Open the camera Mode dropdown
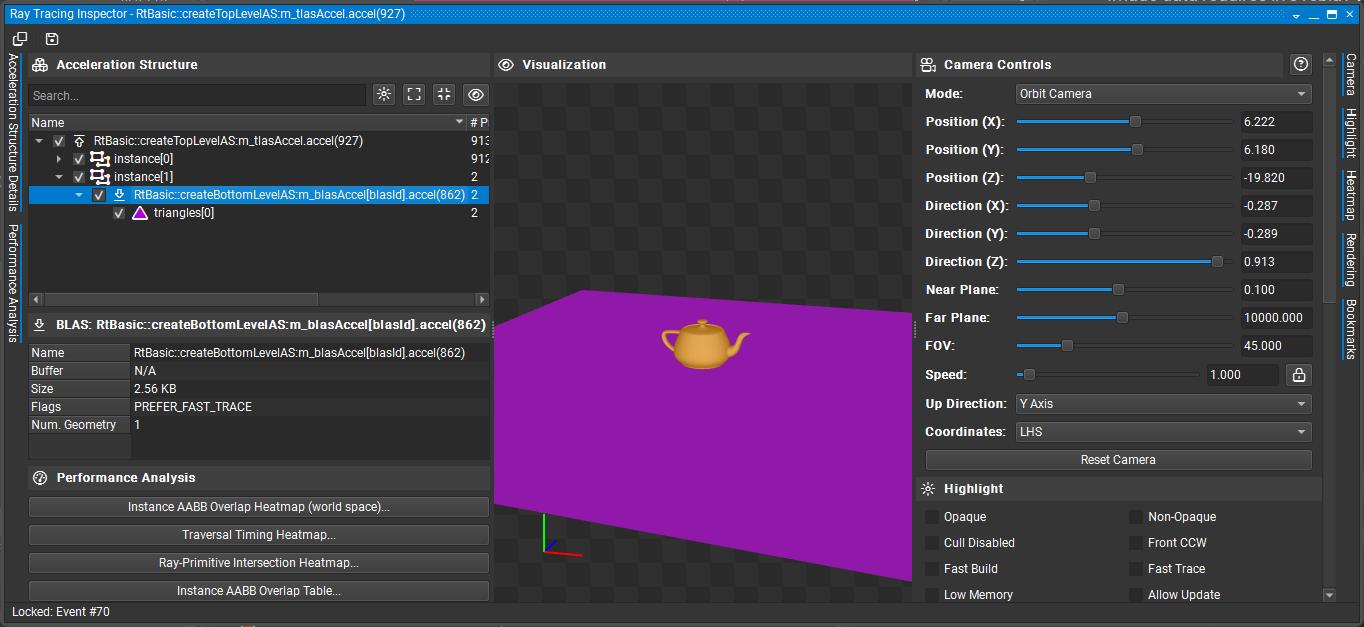1364x627 pixels. tap(1163, 94)
